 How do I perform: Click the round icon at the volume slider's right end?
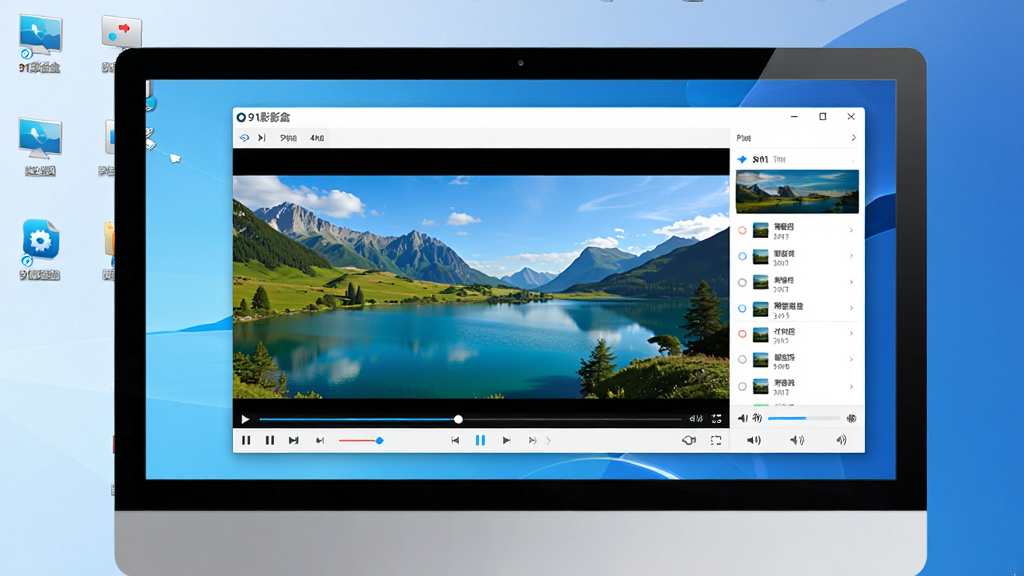coord(852,418)
